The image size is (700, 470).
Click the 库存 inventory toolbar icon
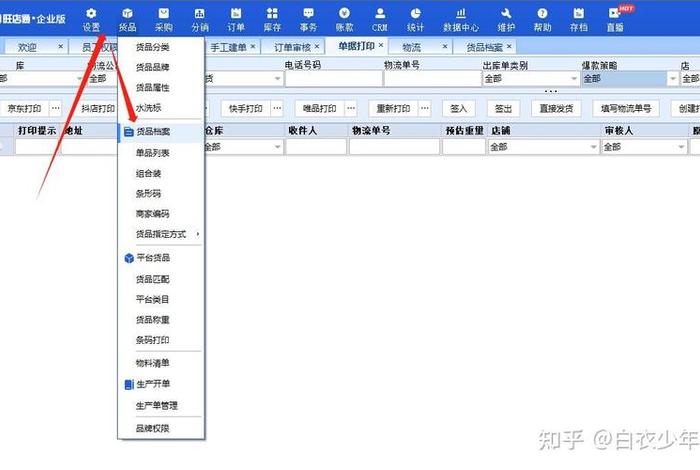point(272,20)
